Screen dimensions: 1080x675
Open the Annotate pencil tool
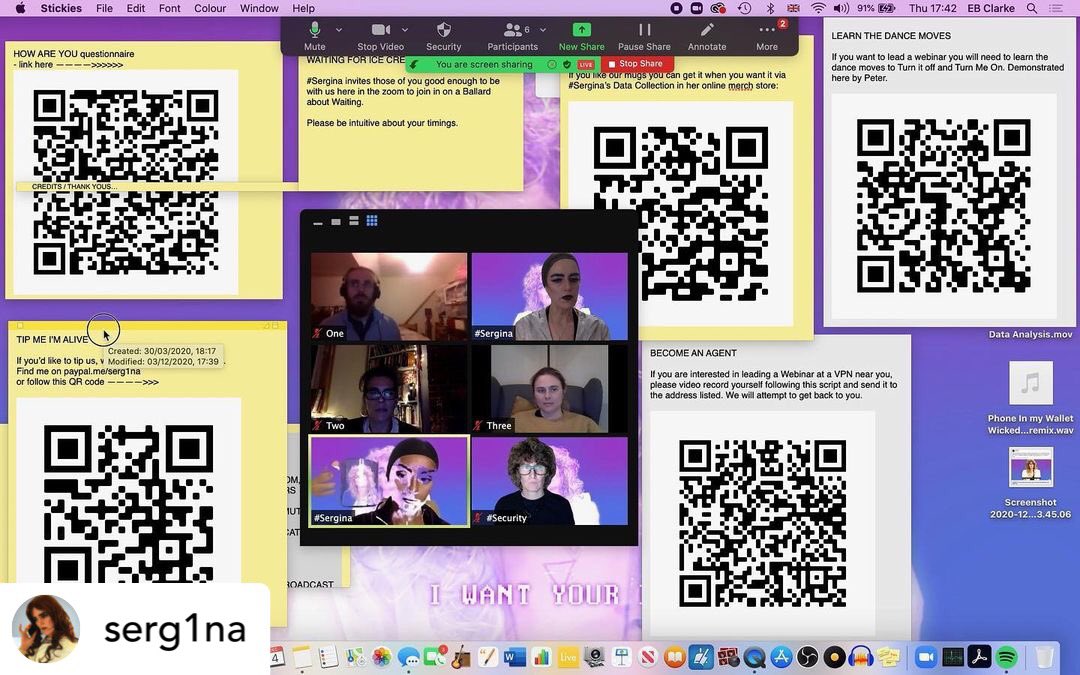[707, 36]
